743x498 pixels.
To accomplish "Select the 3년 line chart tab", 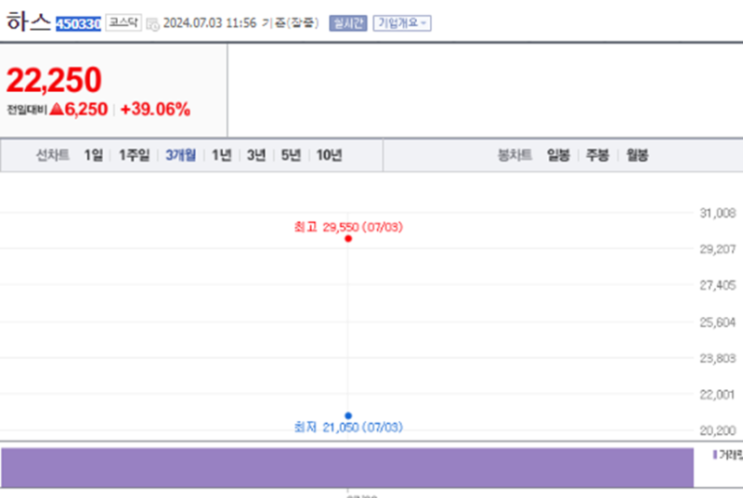I will 256,155.
